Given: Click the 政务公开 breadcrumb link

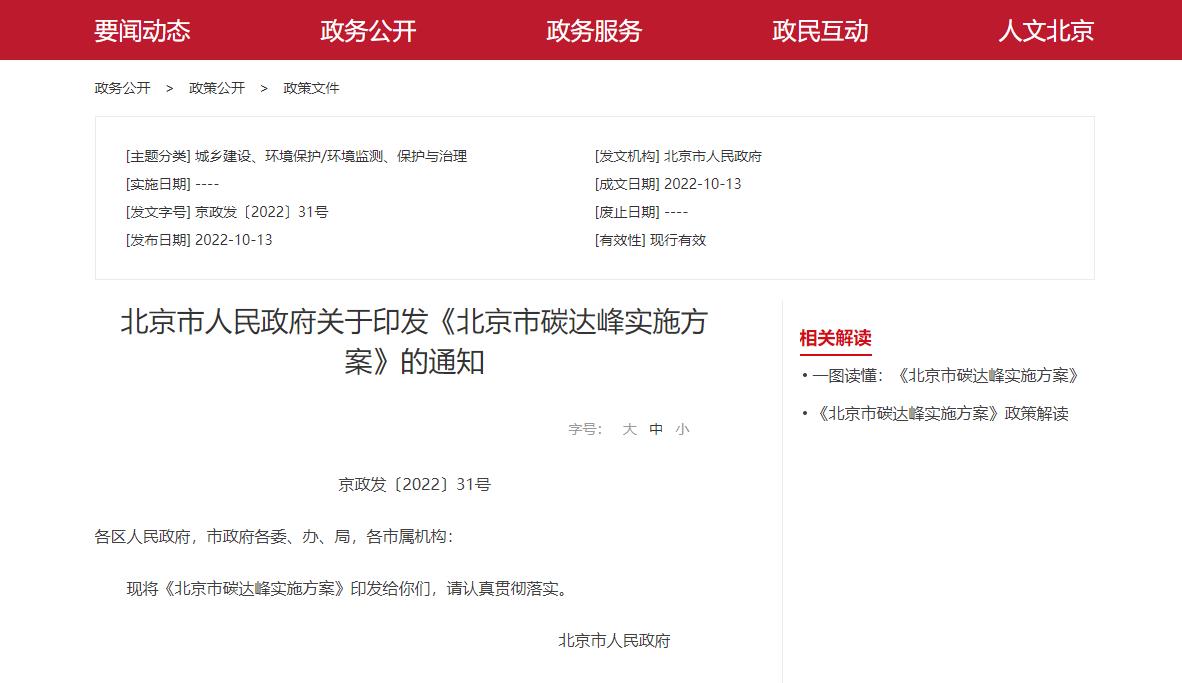Looking at the screenshot, I should (122, 88).
